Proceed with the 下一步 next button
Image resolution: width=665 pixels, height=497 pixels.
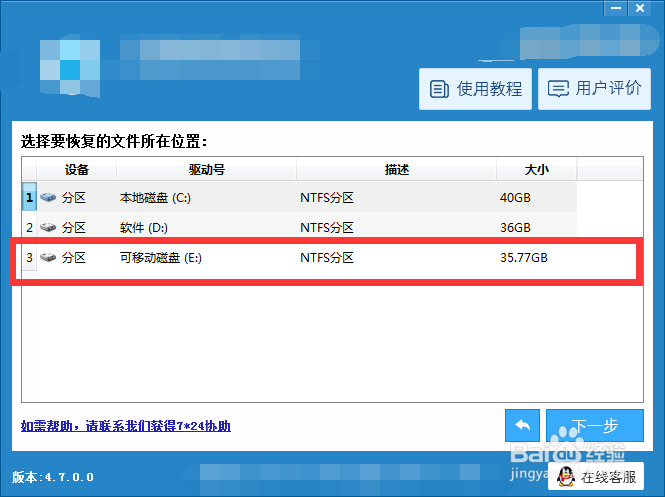(x=595, y=425)
